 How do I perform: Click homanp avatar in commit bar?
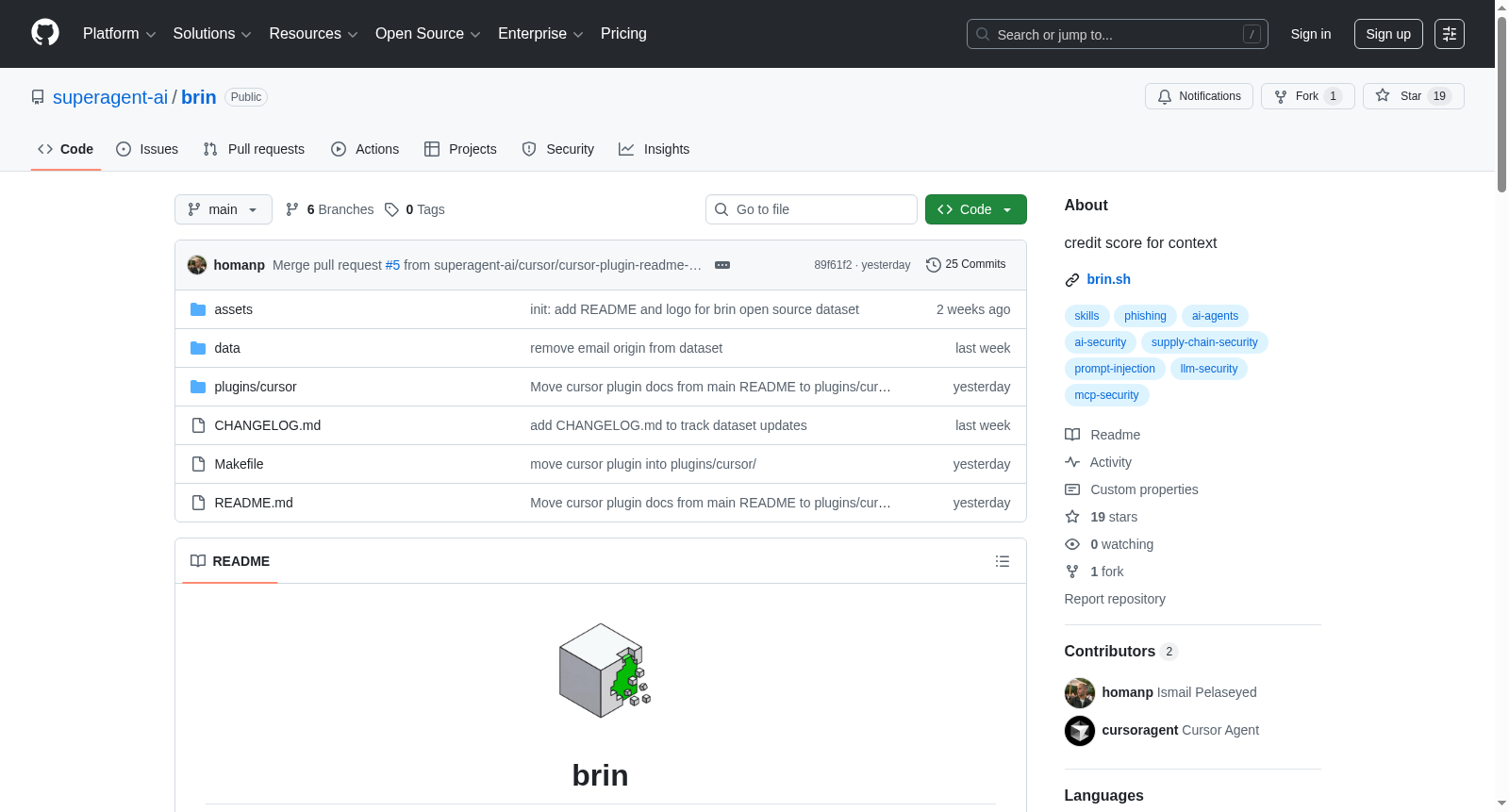click(x=197, y=265)
